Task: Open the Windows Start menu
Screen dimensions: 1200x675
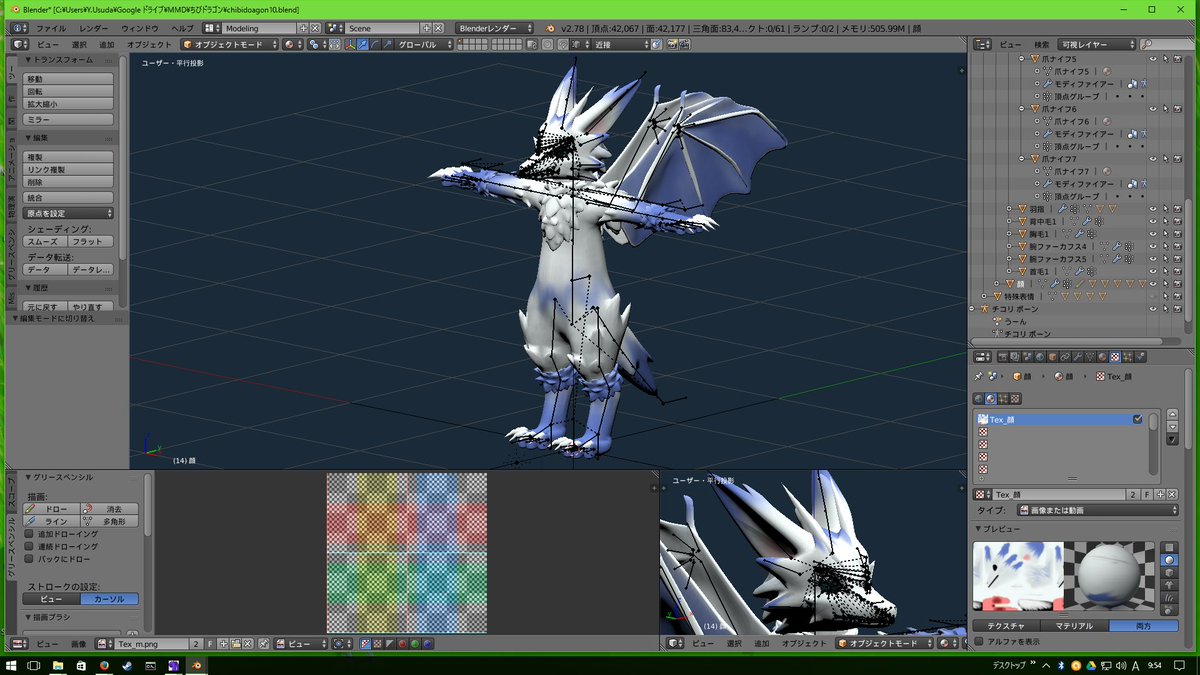Action: (10, 664)
